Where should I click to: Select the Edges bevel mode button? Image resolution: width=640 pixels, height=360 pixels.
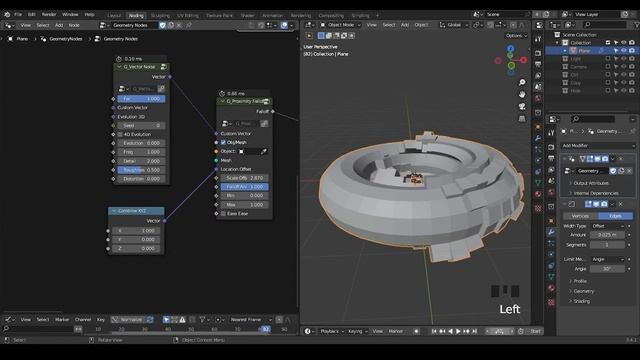tap(616, 216)
